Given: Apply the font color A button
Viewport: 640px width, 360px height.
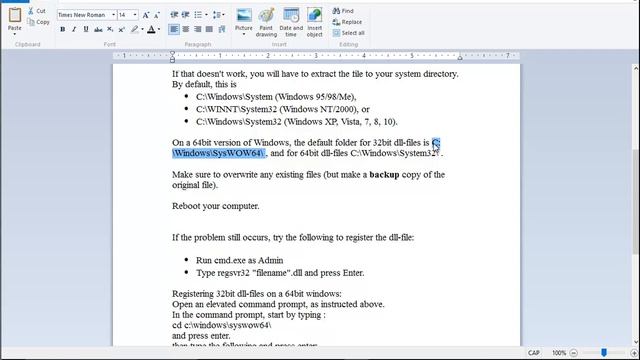Looking at the screenshot, I should (151, 29).
